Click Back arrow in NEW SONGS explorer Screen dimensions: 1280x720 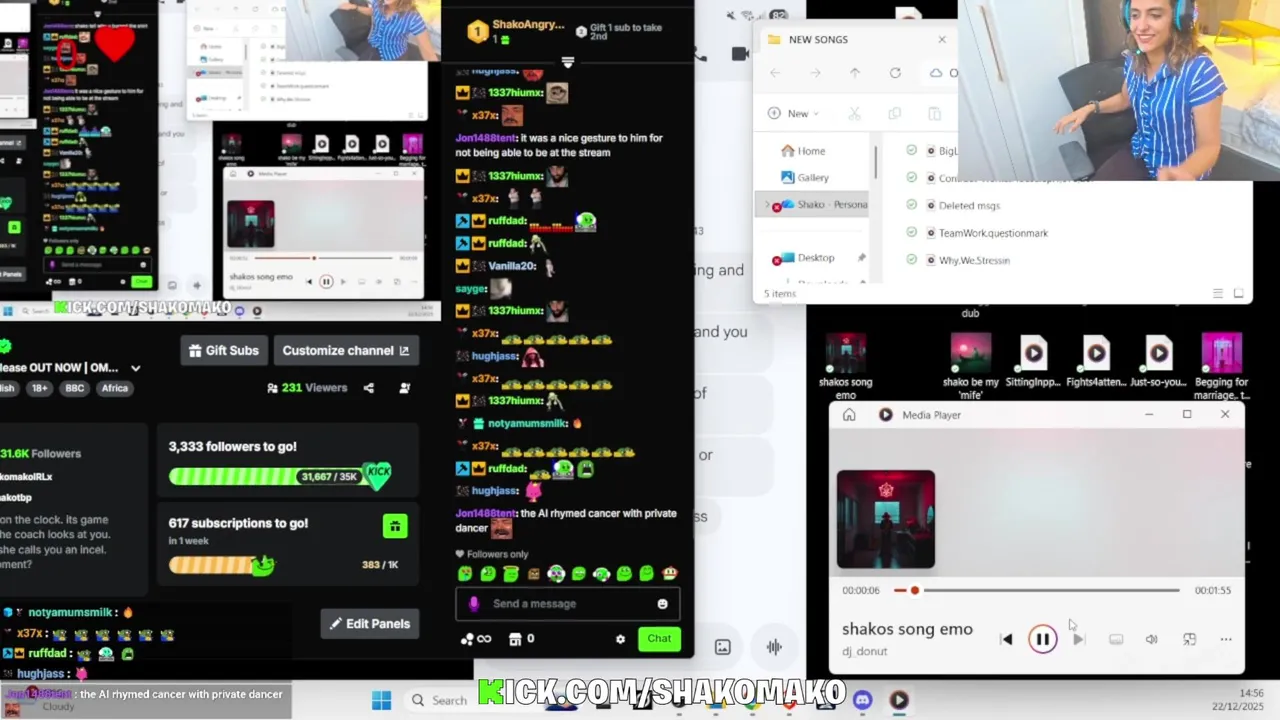click(x=775, y=73)
